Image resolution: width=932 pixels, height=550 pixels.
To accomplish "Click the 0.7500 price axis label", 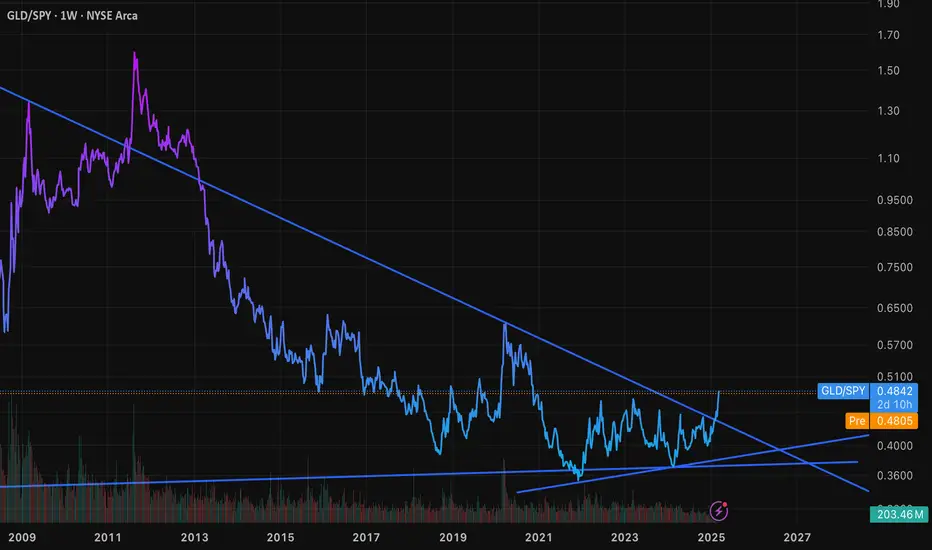I will point(895,268).
